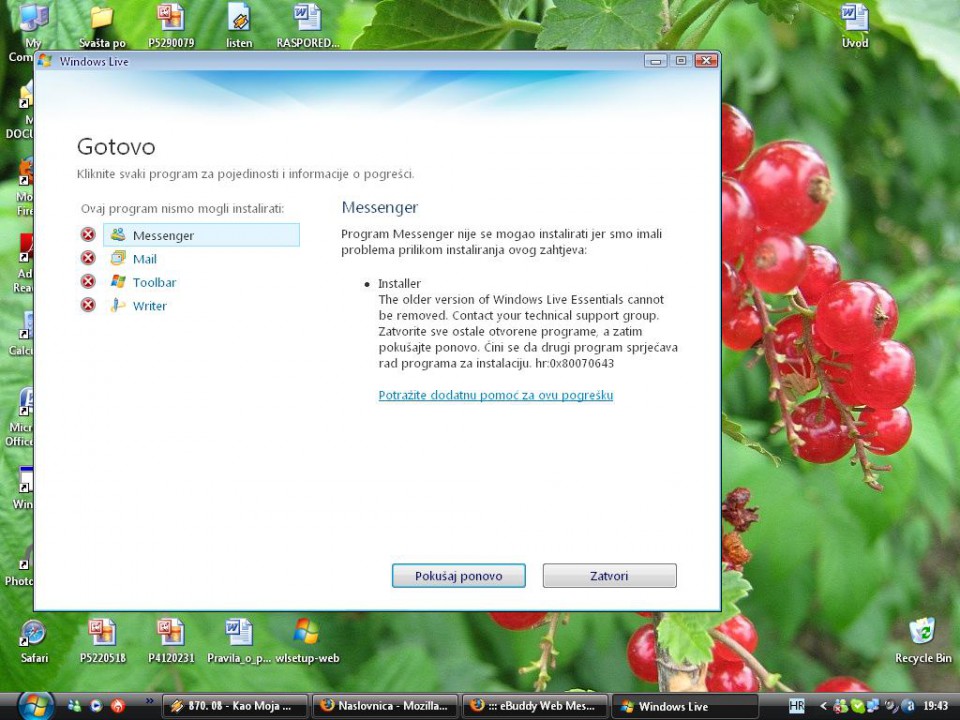Image resolution: width=960 pixels, height=720 pixels.
Task: Click the red error icon beside Mail
Action: coord(88,258)
